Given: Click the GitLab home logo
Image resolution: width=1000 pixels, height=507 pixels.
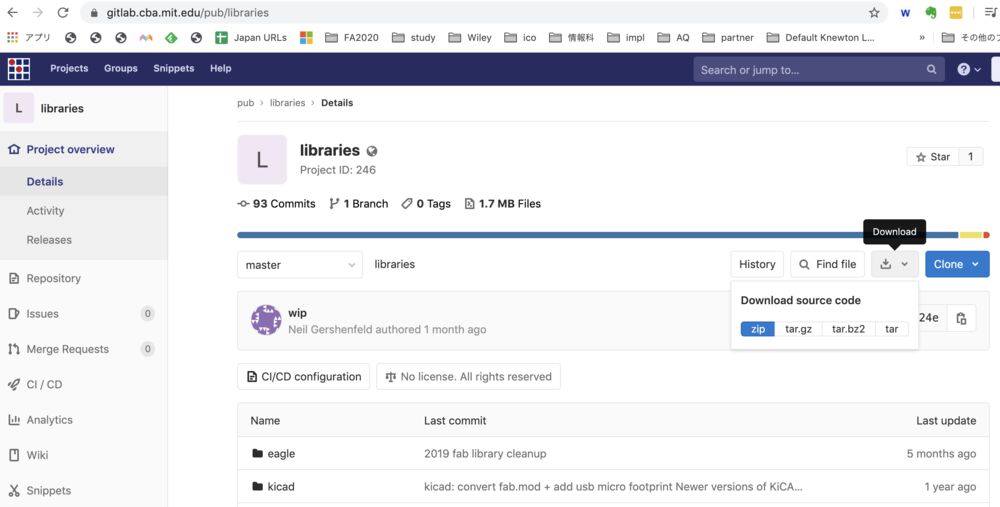Looking at the screenshot, I should point(19,69).
